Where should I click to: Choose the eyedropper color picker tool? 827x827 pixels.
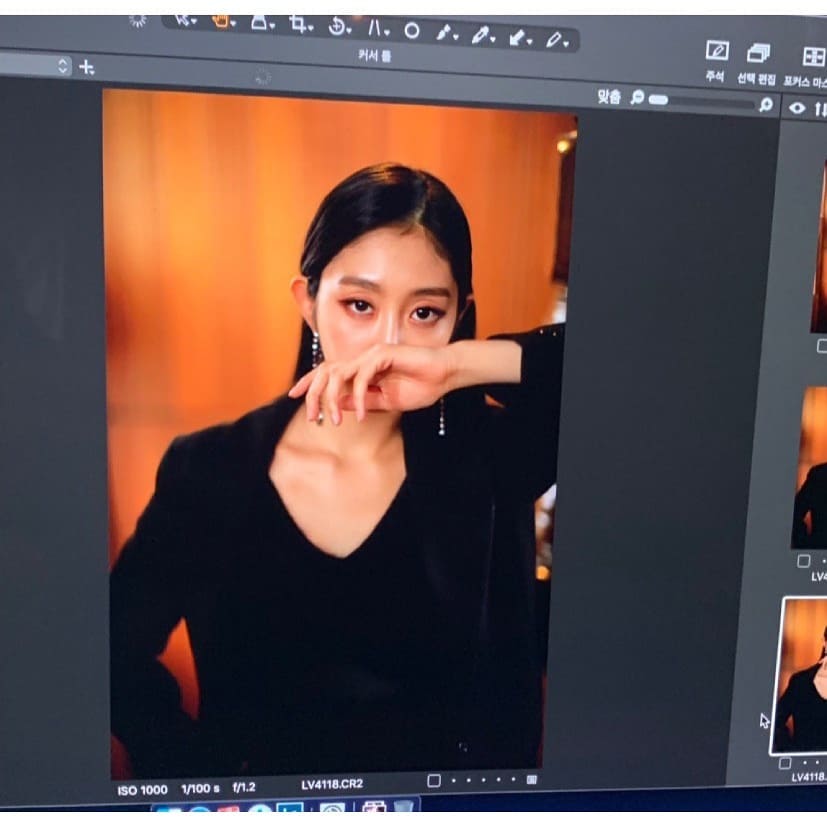coord(482,35)
